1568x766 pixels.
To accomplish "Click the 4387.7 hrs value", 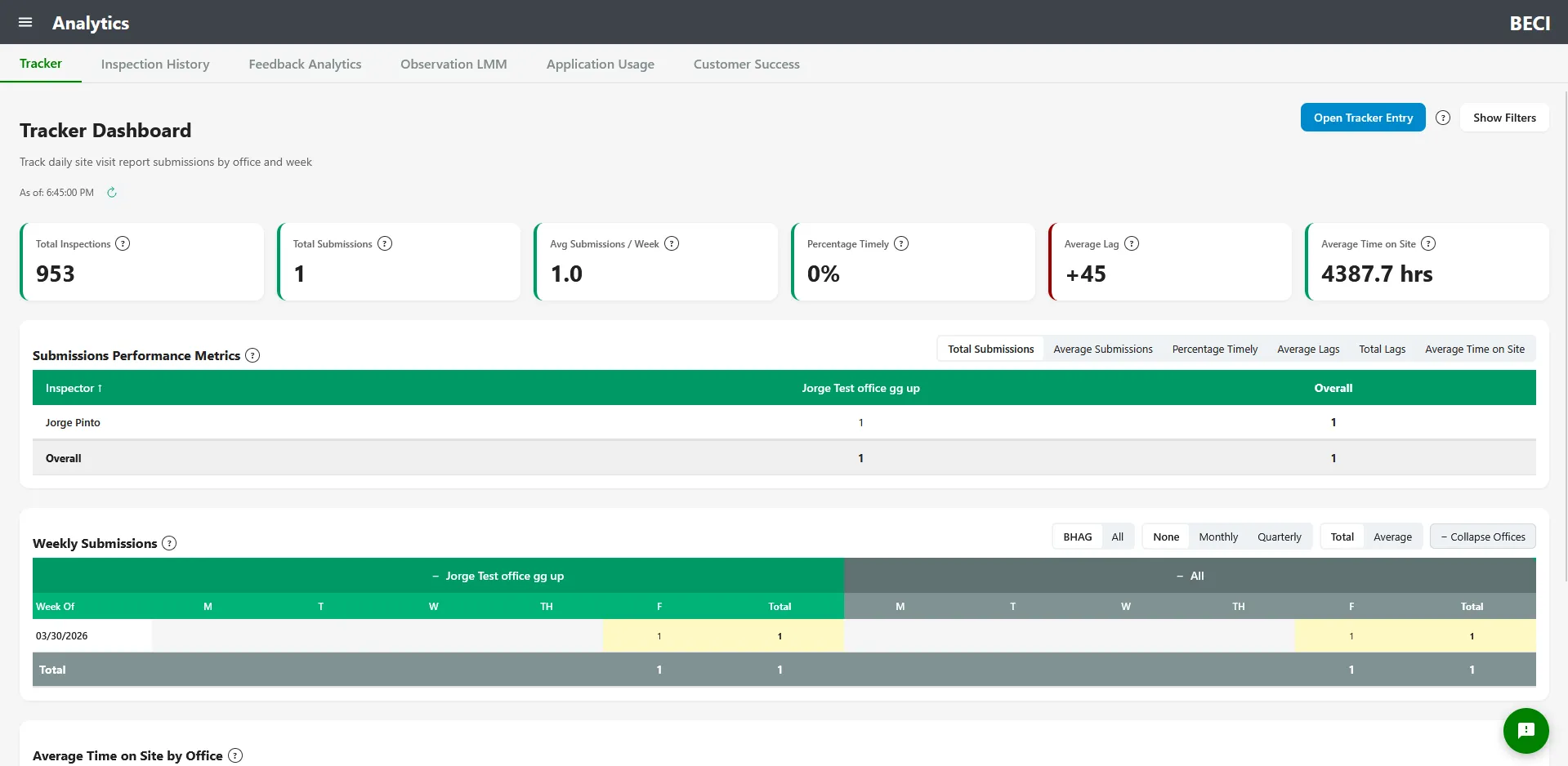I will coord(1377,274).
